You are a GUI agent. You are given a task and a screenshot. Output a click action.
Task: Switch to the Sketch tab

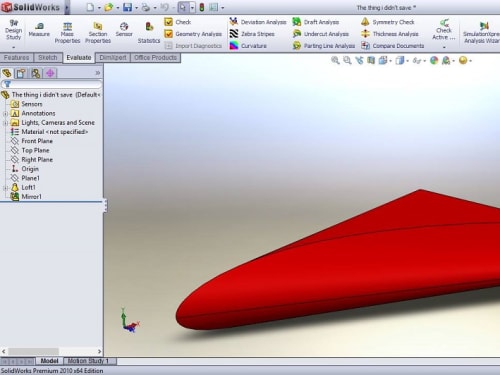click(48, 58)
